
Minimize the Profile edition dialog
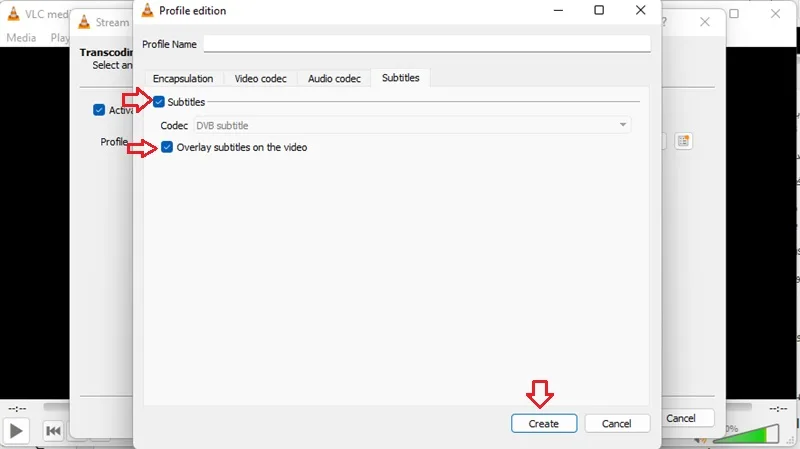point(558,10)
